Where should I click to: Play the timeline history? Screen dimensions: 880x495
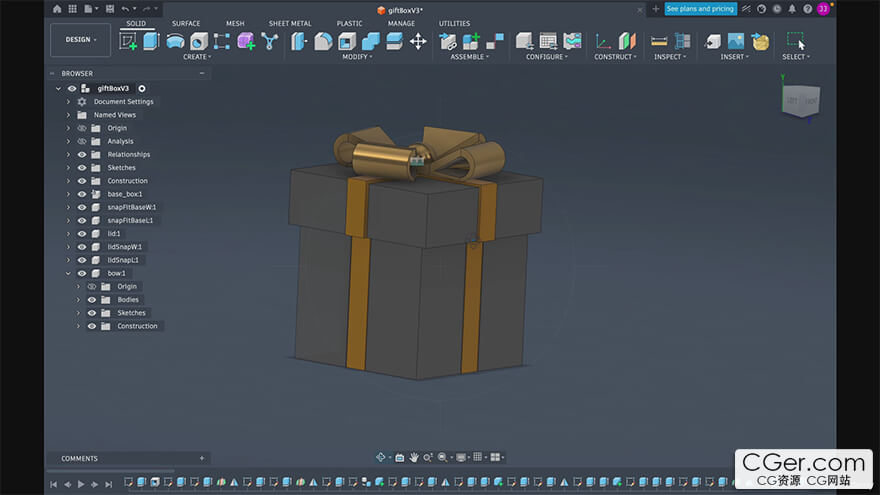click(81, 484)
